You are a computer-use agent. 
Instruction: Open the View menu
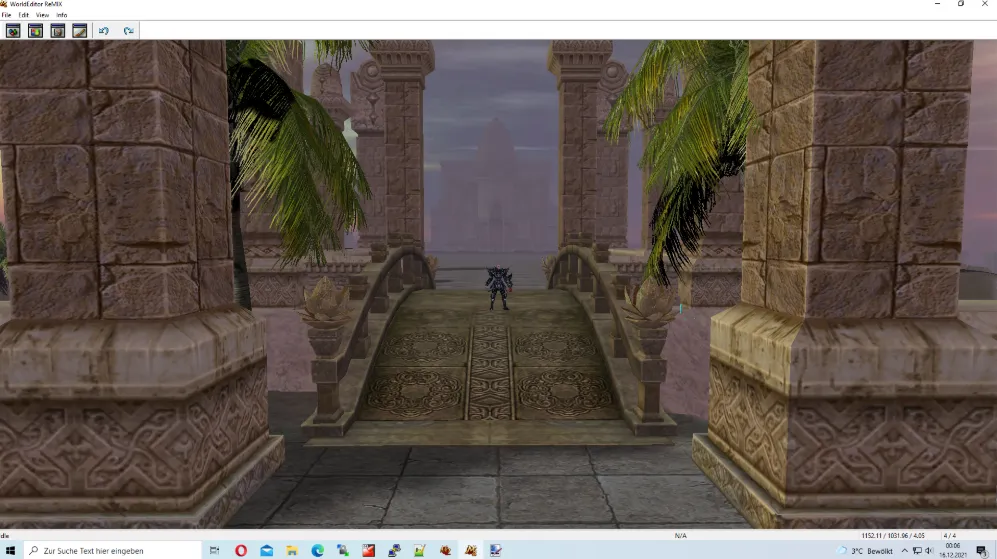42,15
